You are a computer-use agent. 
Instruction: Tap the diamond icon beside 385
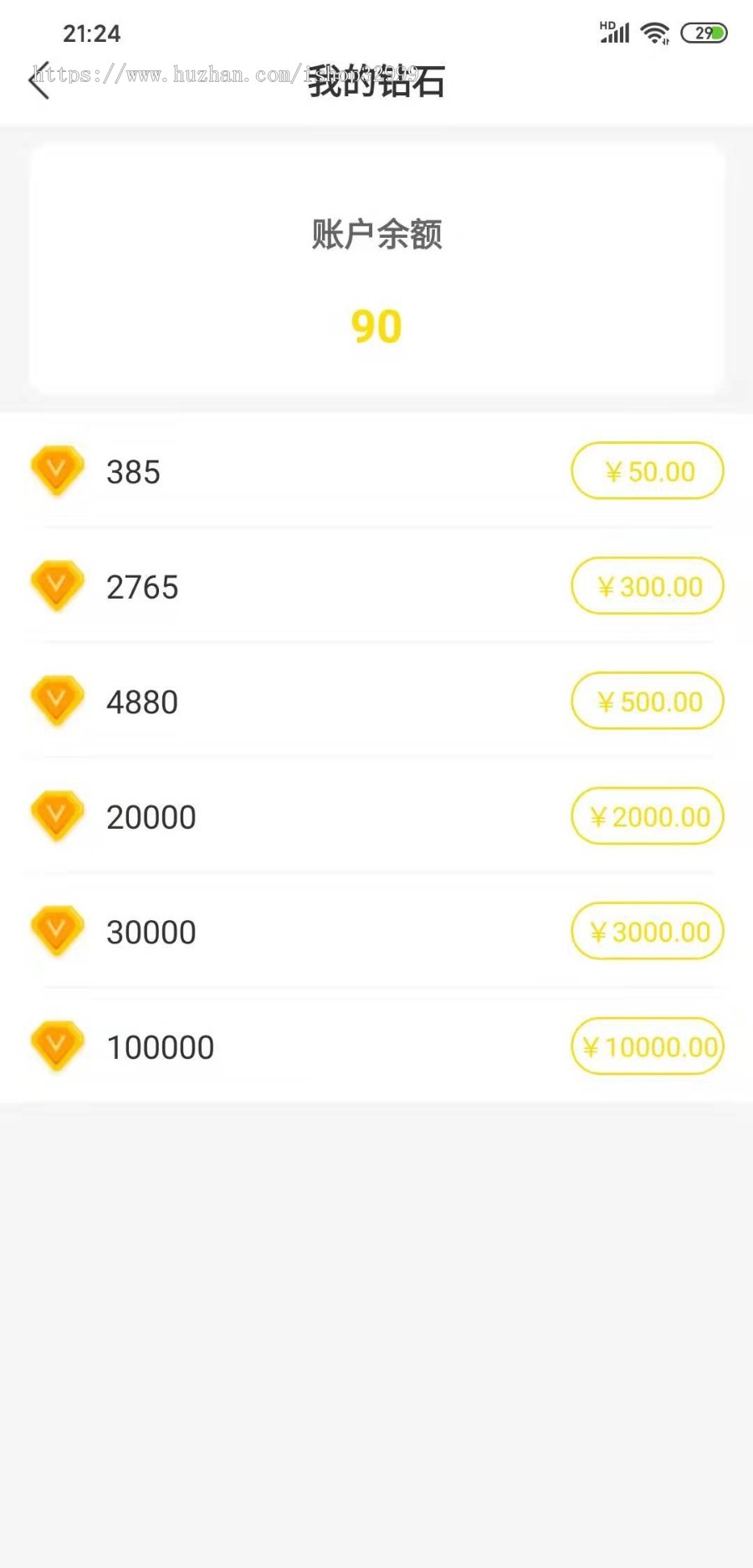coord(57,470)
